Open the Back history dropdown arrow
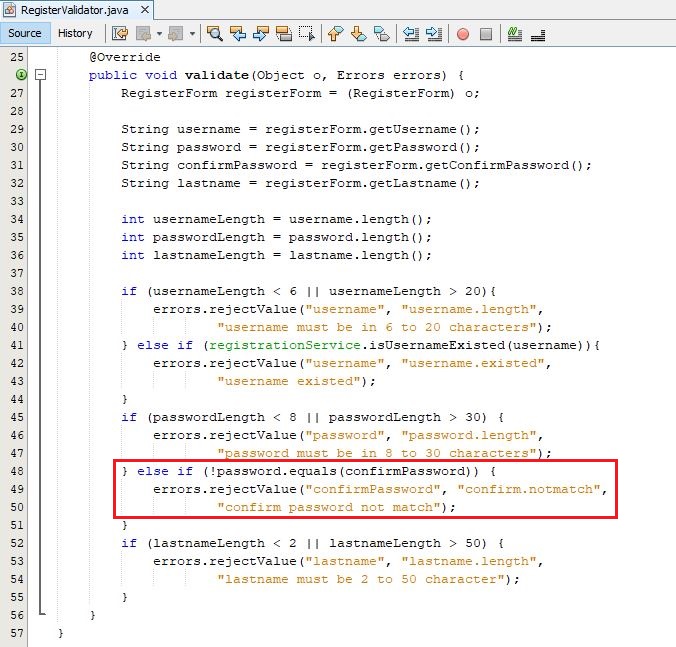 [x=159, y=33]
